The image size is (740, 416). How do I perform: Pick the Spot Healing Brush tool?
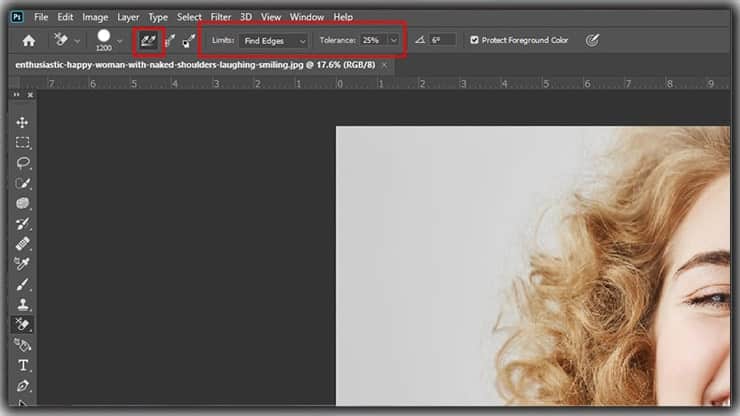pyautogui.click(x=23, y=244)
